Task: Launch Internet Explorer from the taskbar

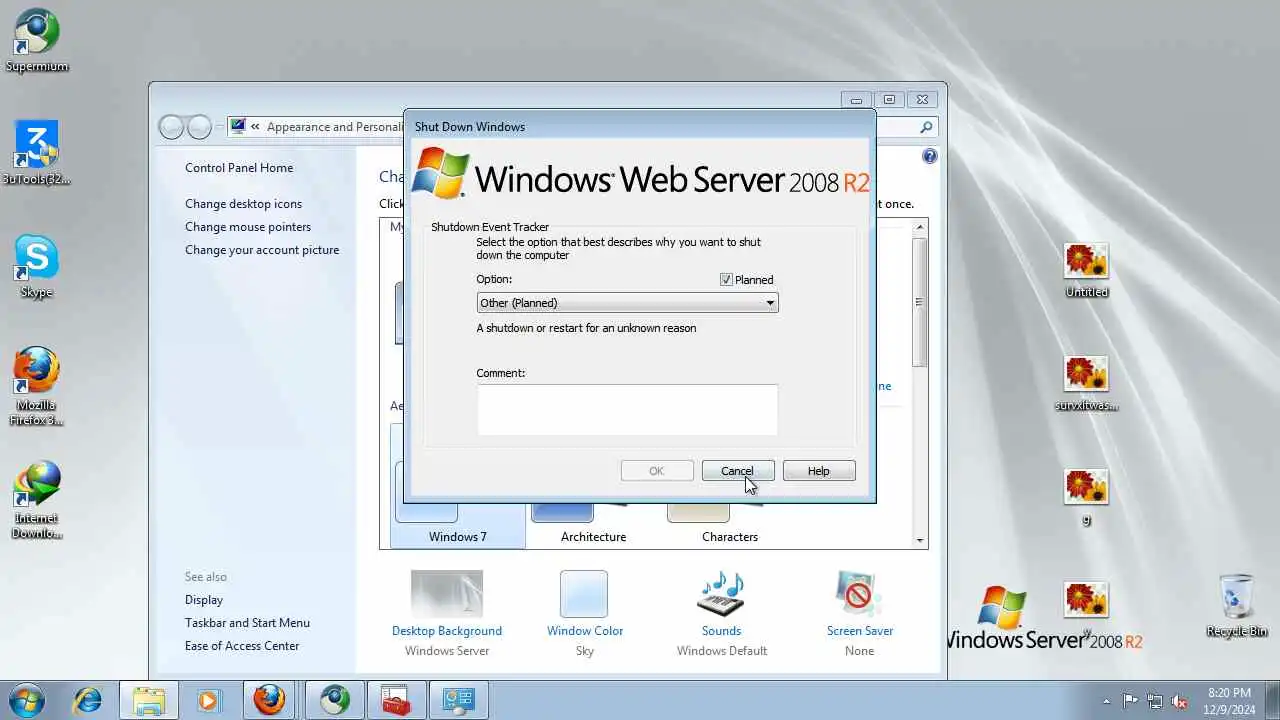Action: pyautogui.click(x=87, y=700)
